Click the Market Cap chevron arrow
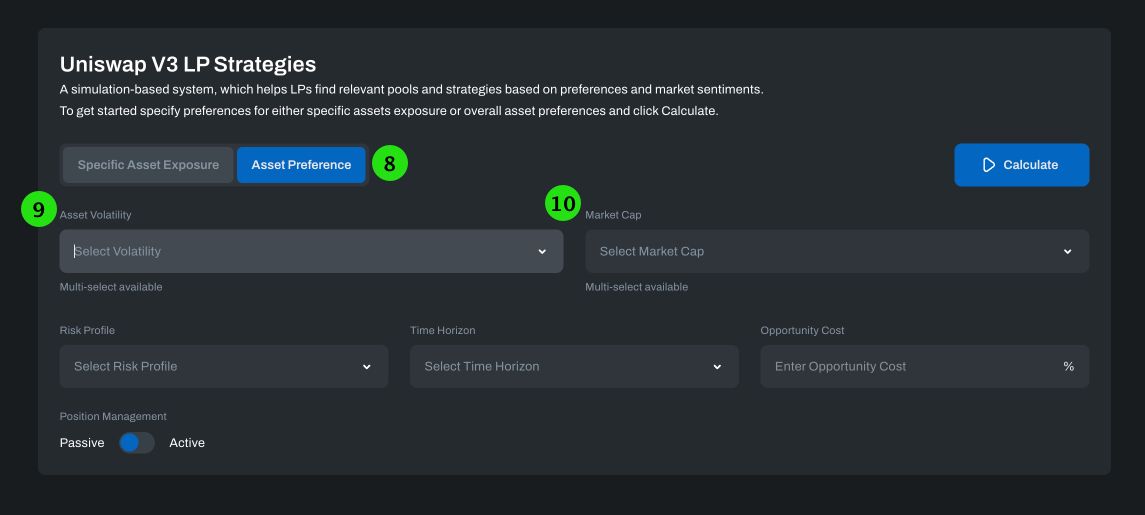 click(x=1068, y=251)
